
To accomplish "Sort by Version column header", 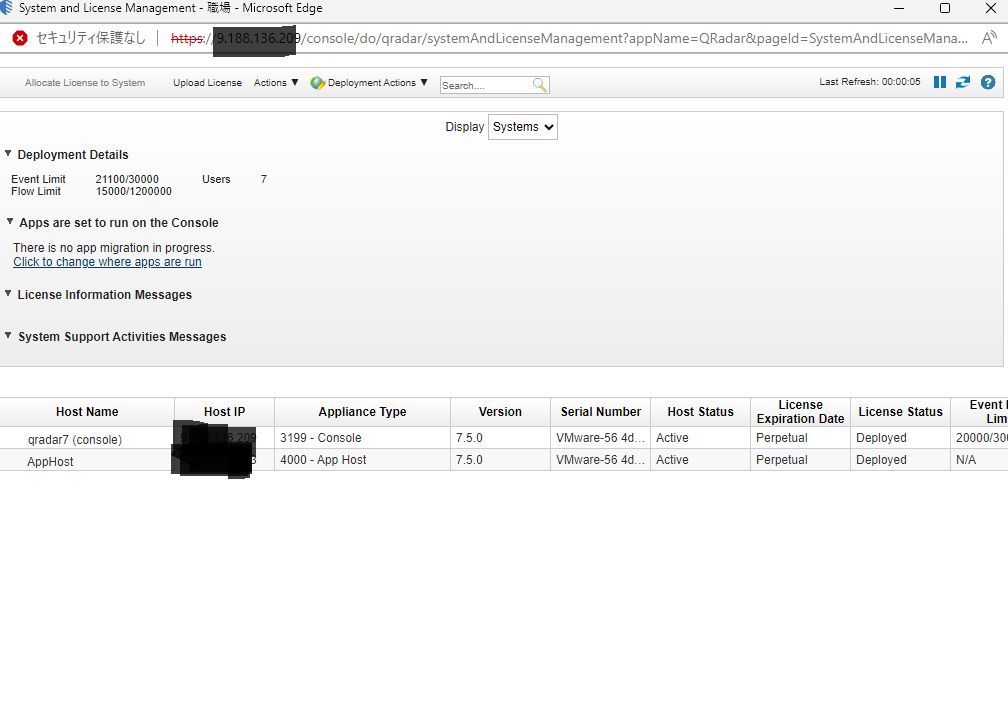I will coord(500,412).
